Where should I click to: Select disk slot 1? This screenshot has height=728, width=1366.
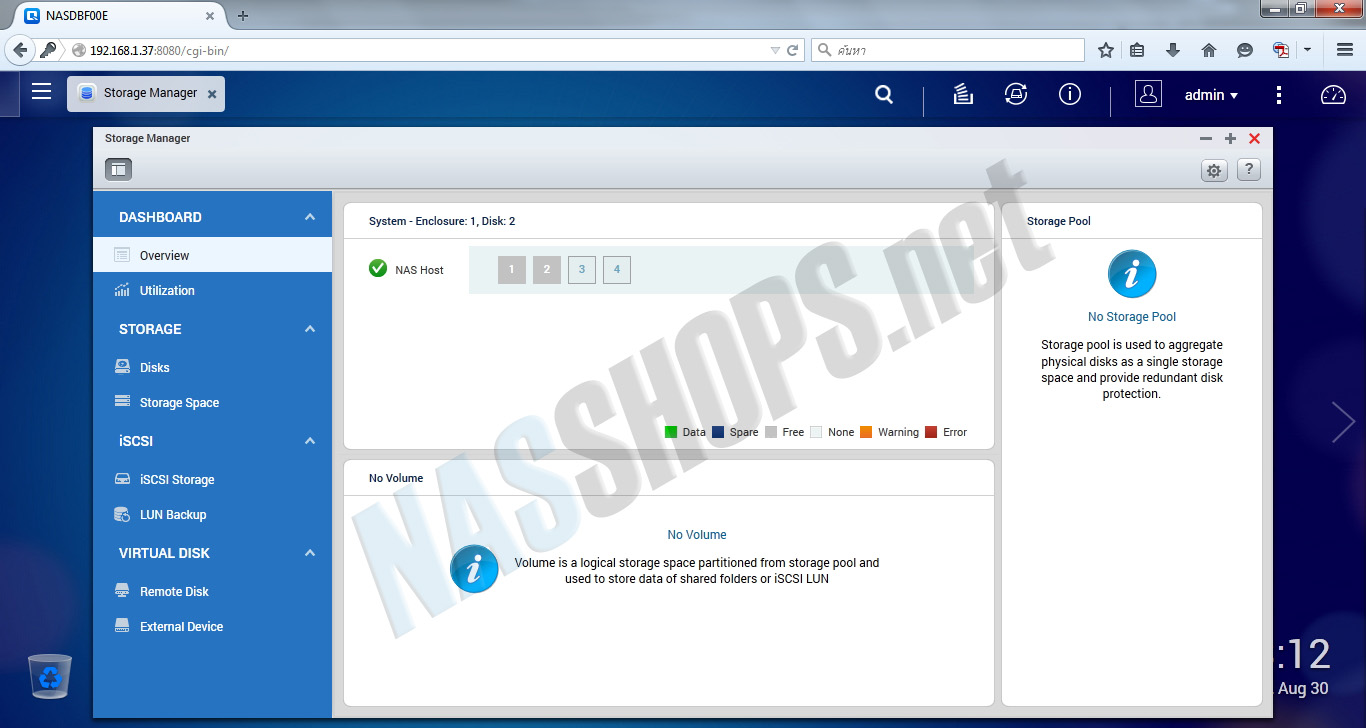coord(511,269)
